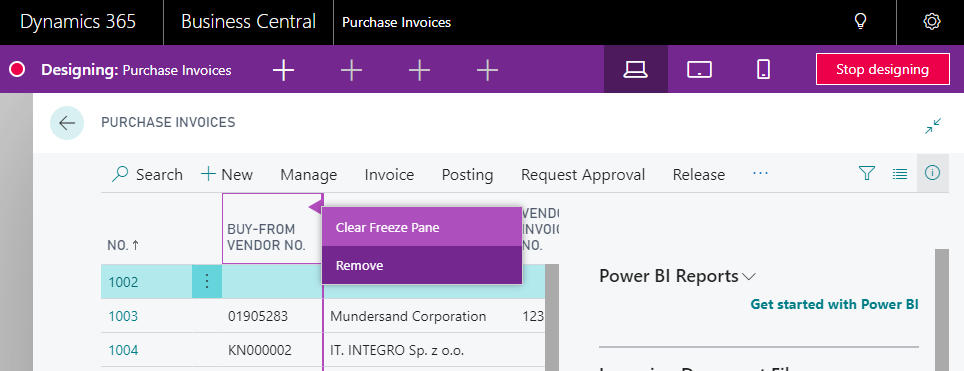Open Get started with Power BI link
964x371 pixels.
834,305
